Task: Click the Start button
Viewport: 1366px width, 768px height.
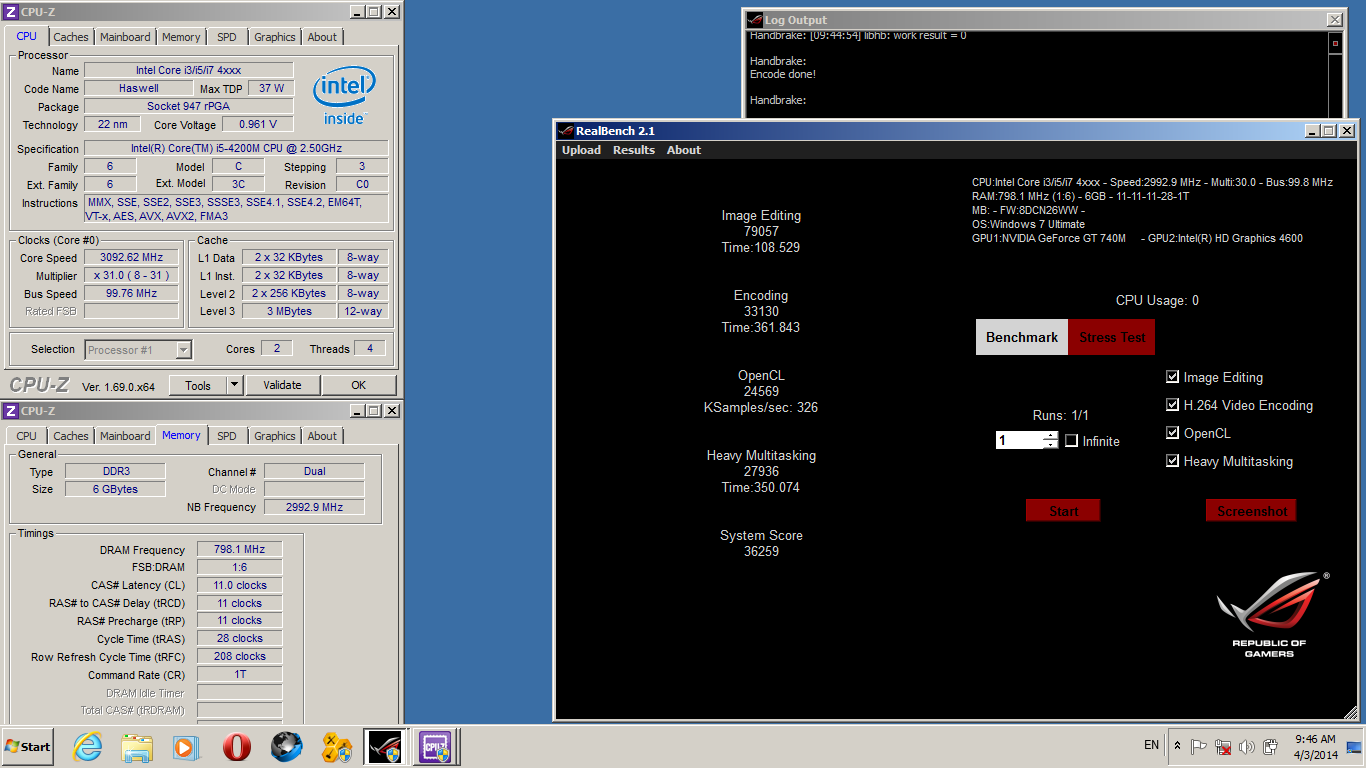Action: tap(28, 746)
